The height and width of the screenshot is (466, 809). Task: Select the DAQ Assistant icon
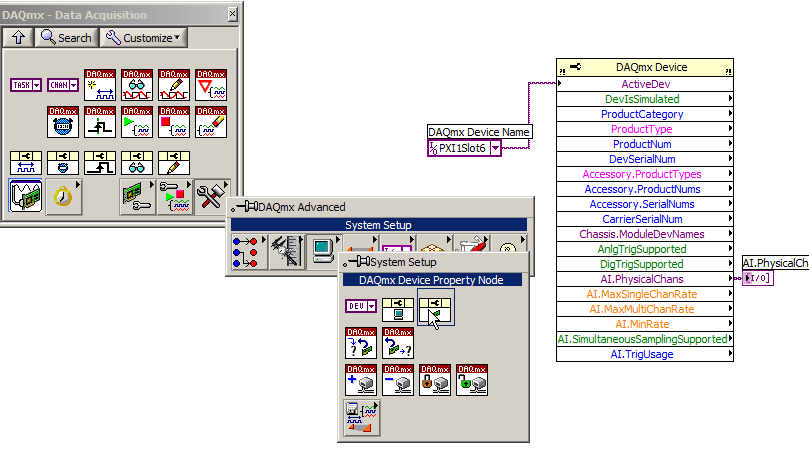26,196
